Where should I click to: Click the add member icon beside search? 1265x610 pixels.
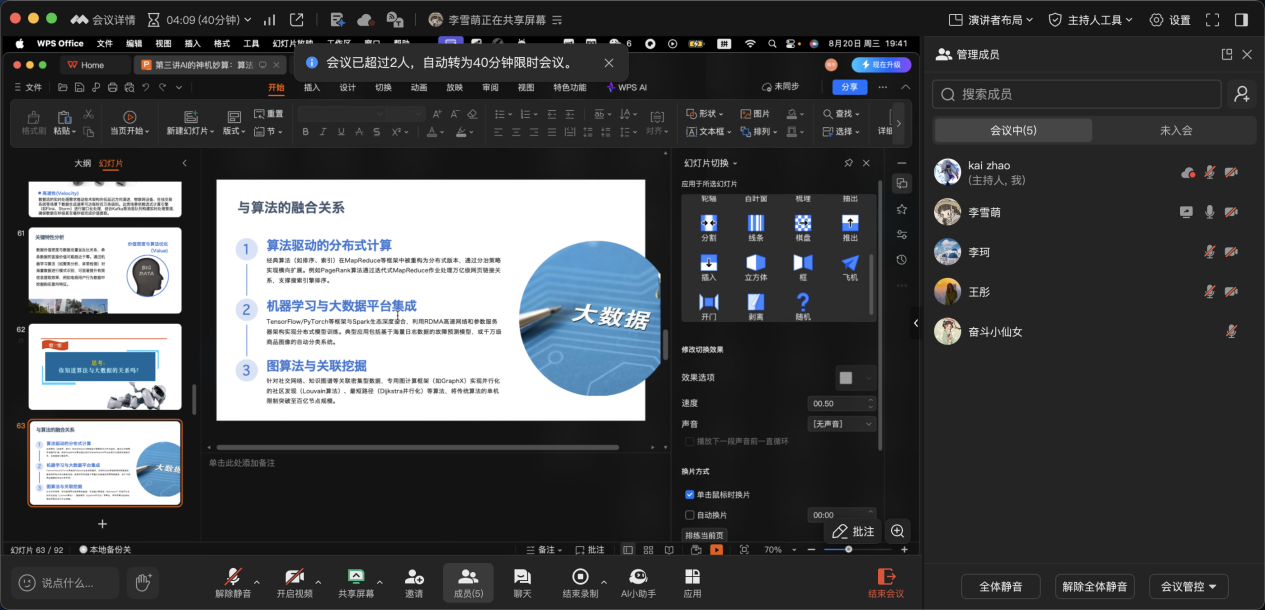(1241, 94)
